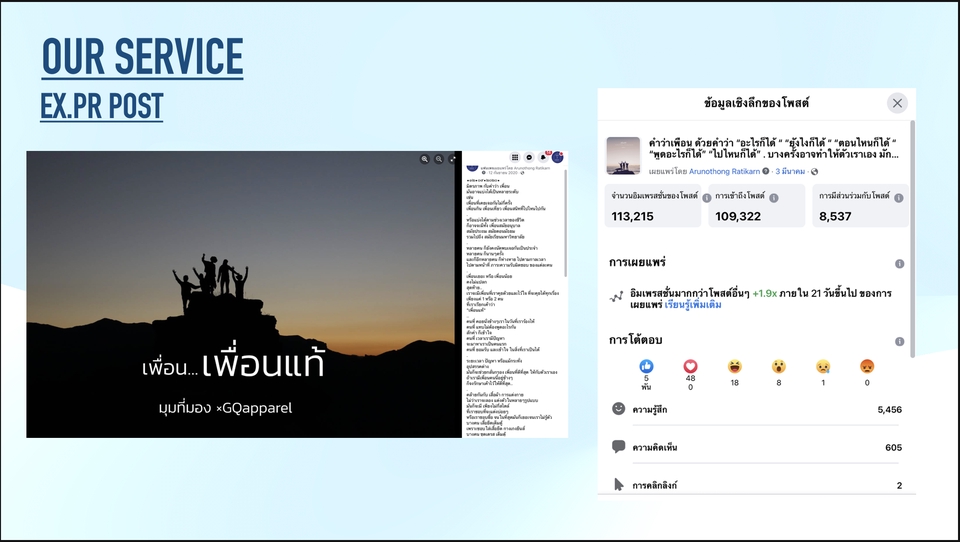Close the post insights panel
The image size is (960, 542).
pos(897,104)
